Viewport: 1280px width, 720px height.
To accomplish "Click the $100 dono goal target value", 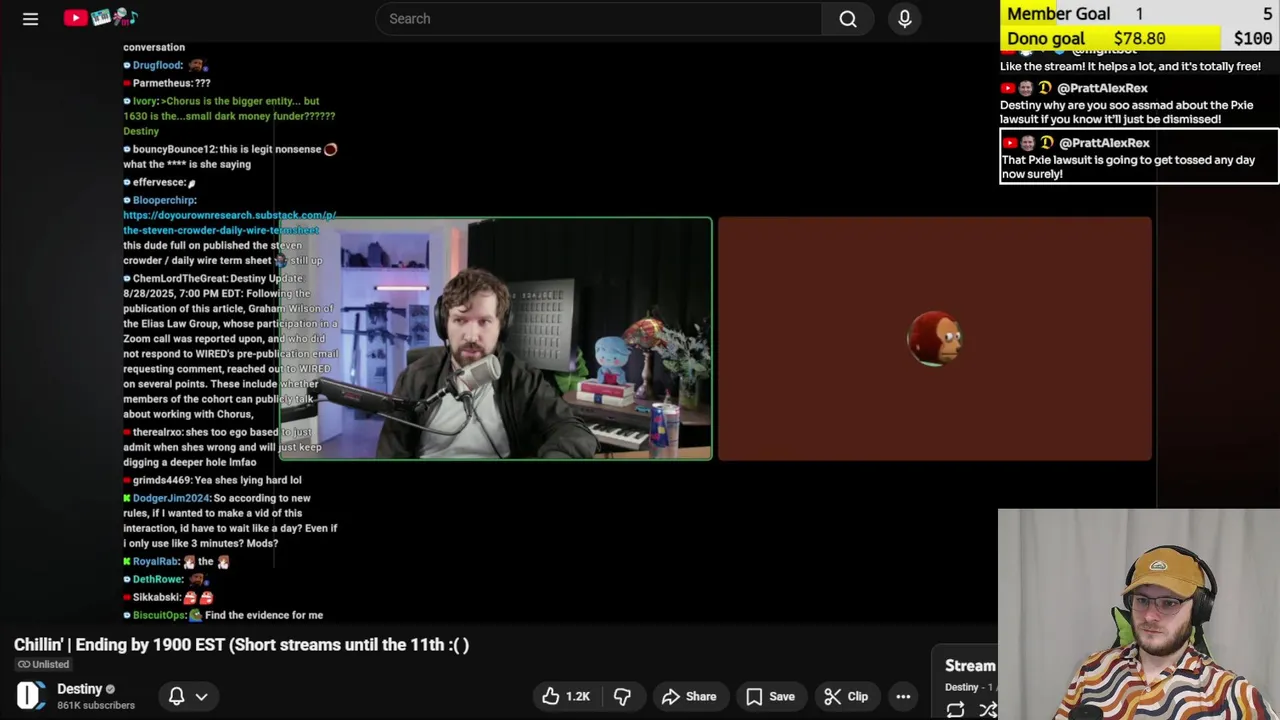I will tap(1253, 38).
